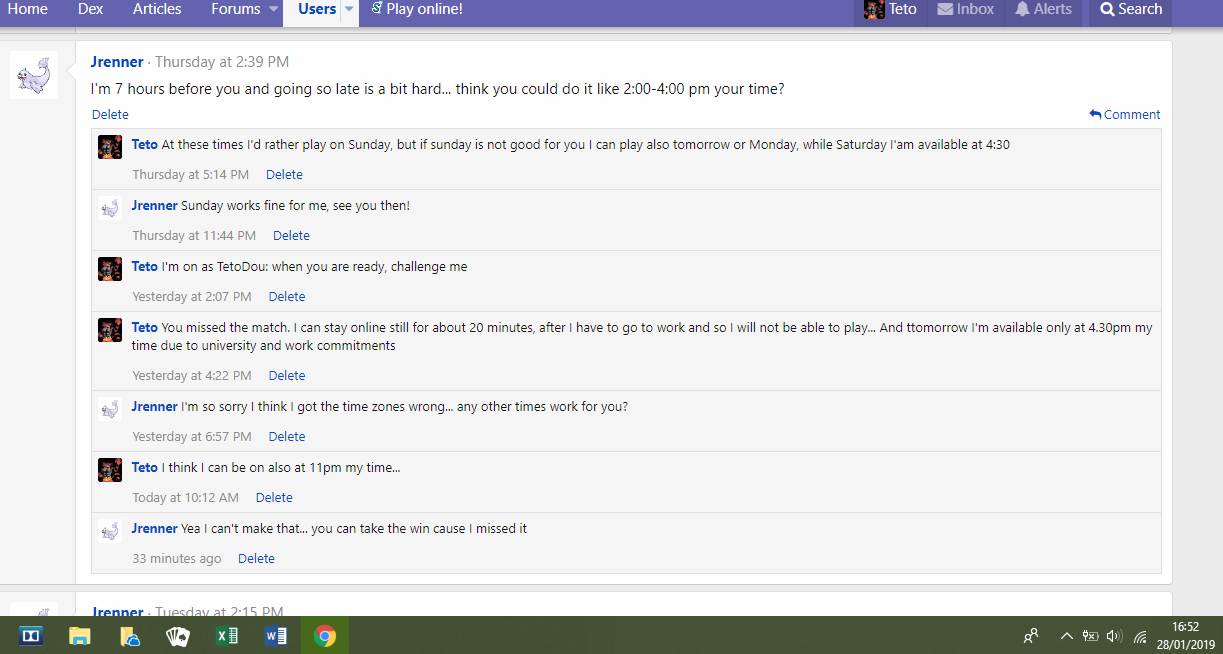Click the 'Today at 10:12 AM' timestamp text
The image size is (1223, 654).
[186, 497]
